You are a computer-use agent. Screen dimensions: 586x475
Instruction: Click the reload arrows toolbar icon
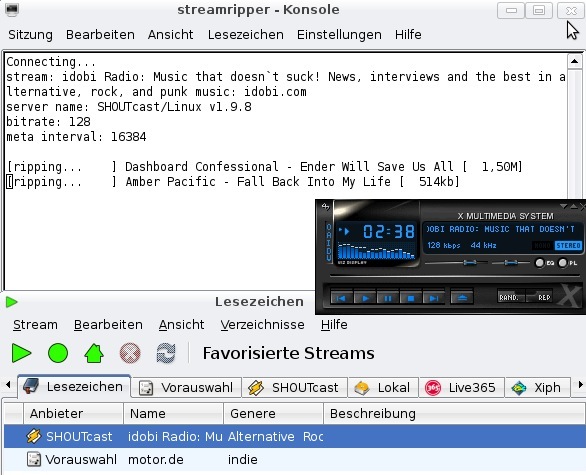[166, 353]
